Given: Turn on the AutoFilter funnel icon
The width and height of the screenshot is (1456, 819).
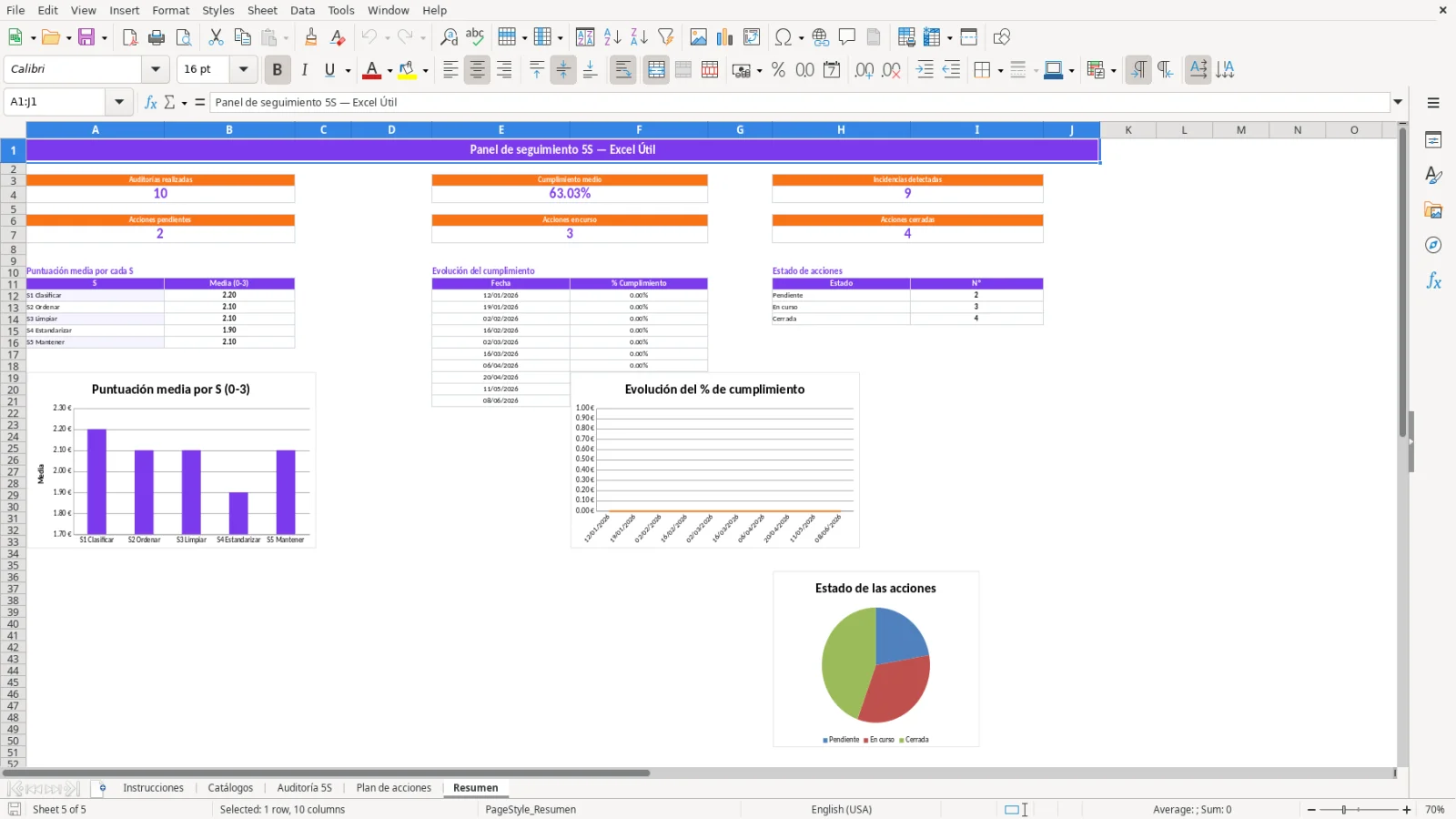Looking at the screenshot, I should (x=666, y=37).
